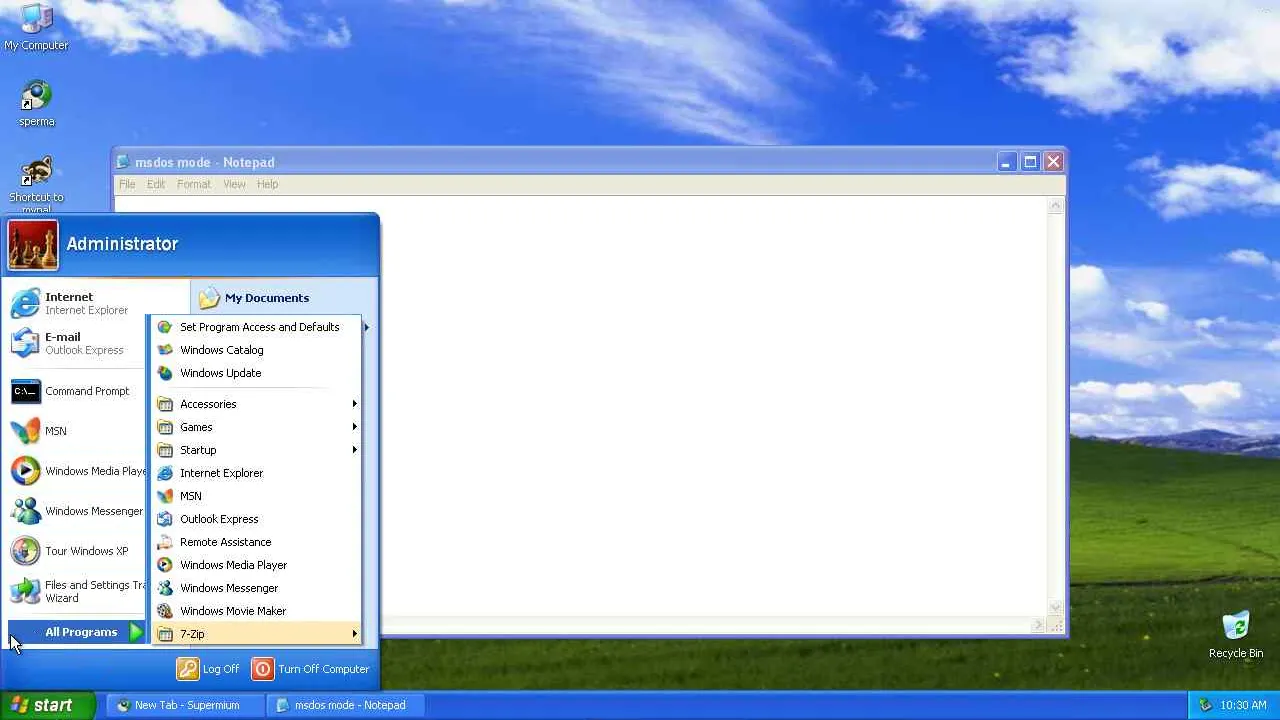The height and width of the screenshot is (720, 1280).
Task: Minimize the msdos mode Notepad window
Action: pos(1006,162)
